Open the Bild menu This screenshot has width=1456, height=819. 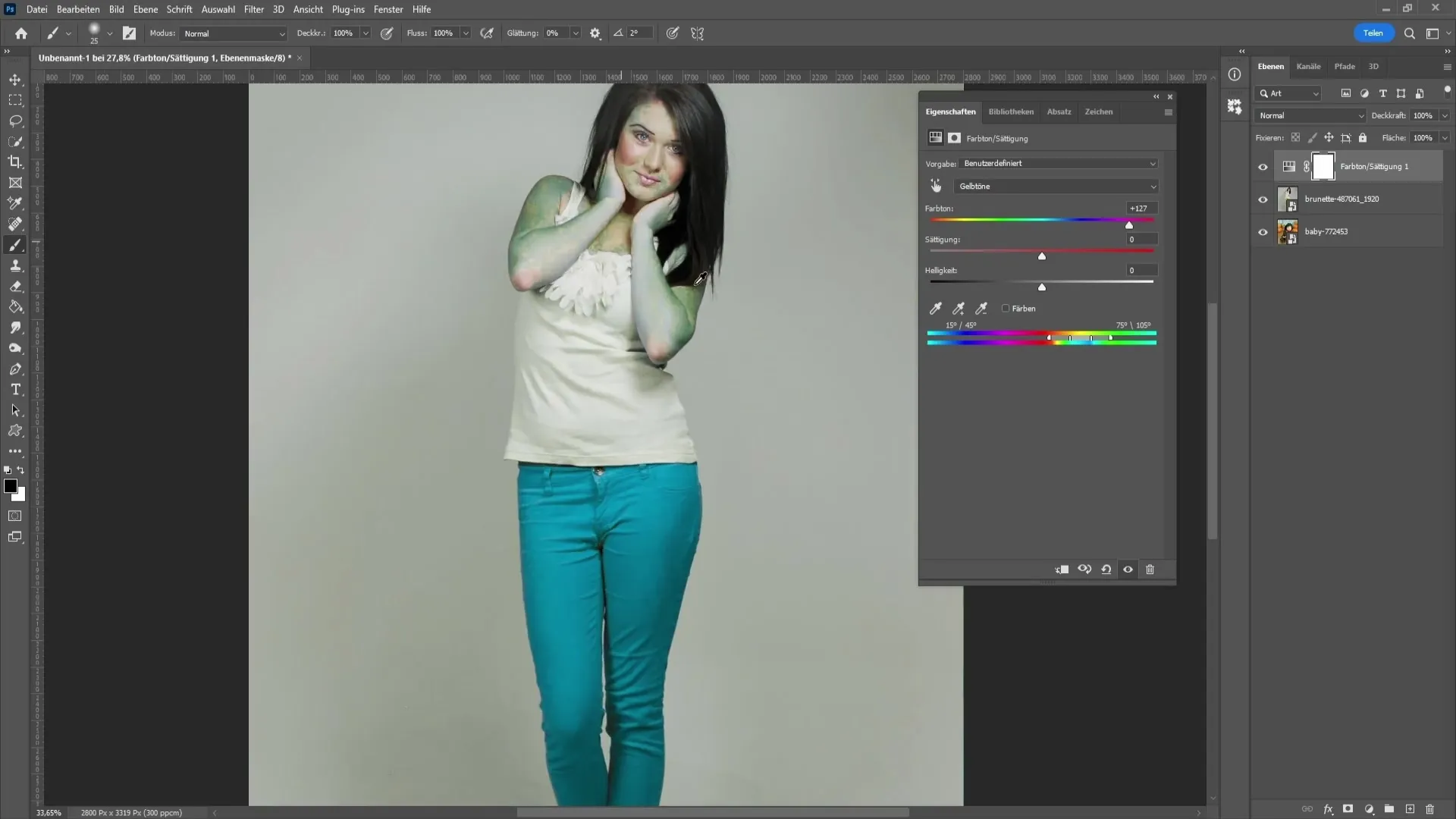[x=116, y=9]
